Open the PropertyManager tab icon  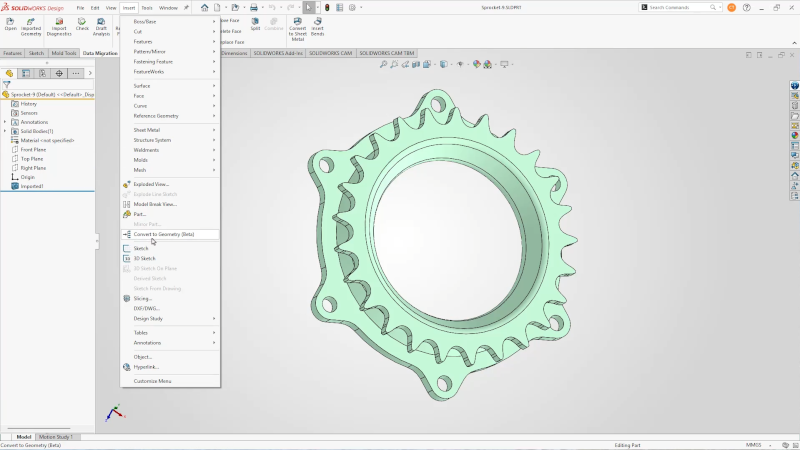26,73
